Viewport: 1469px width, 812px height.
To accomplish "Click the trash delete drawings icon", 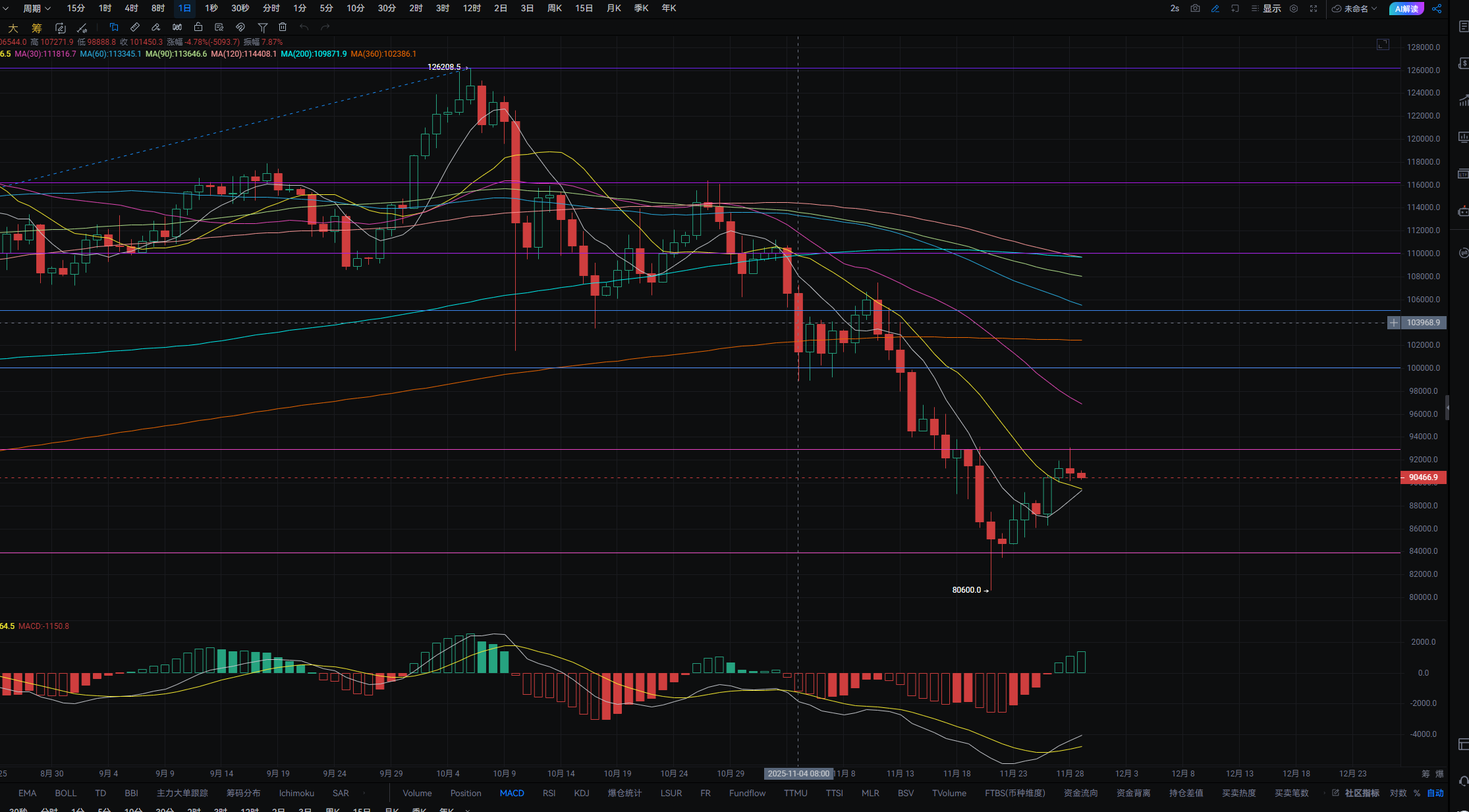I will (x=283, y=27).
